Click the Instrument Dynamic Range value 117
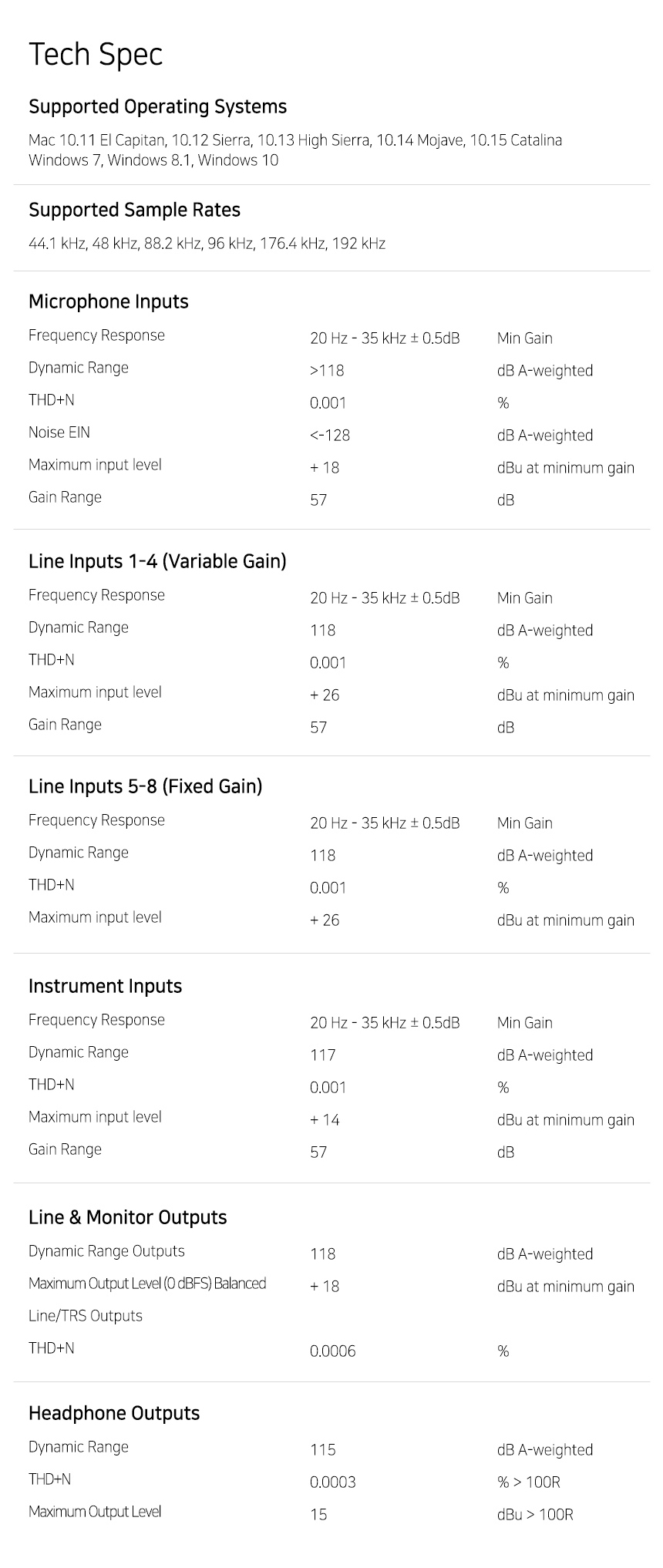Screen dimensions: 663x1568 323,1055
